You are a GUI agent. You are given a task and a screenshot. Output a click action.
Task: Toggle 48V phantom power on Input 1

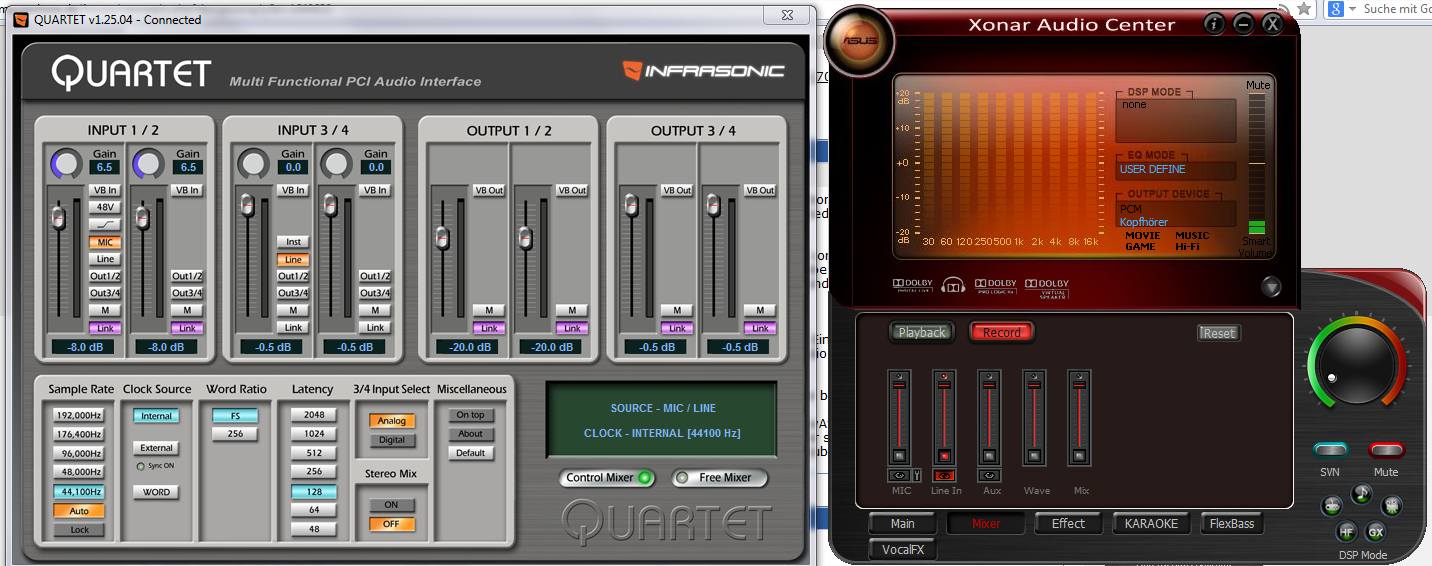(x=105, y=207)
